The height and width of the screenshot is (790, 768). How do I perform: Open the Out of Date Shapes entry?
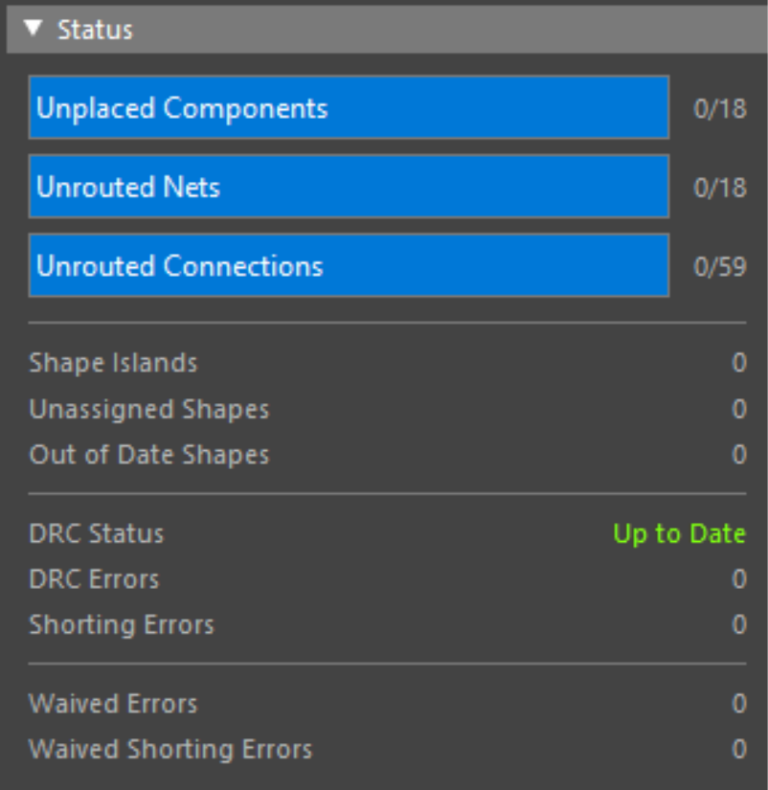click(149, 455)
